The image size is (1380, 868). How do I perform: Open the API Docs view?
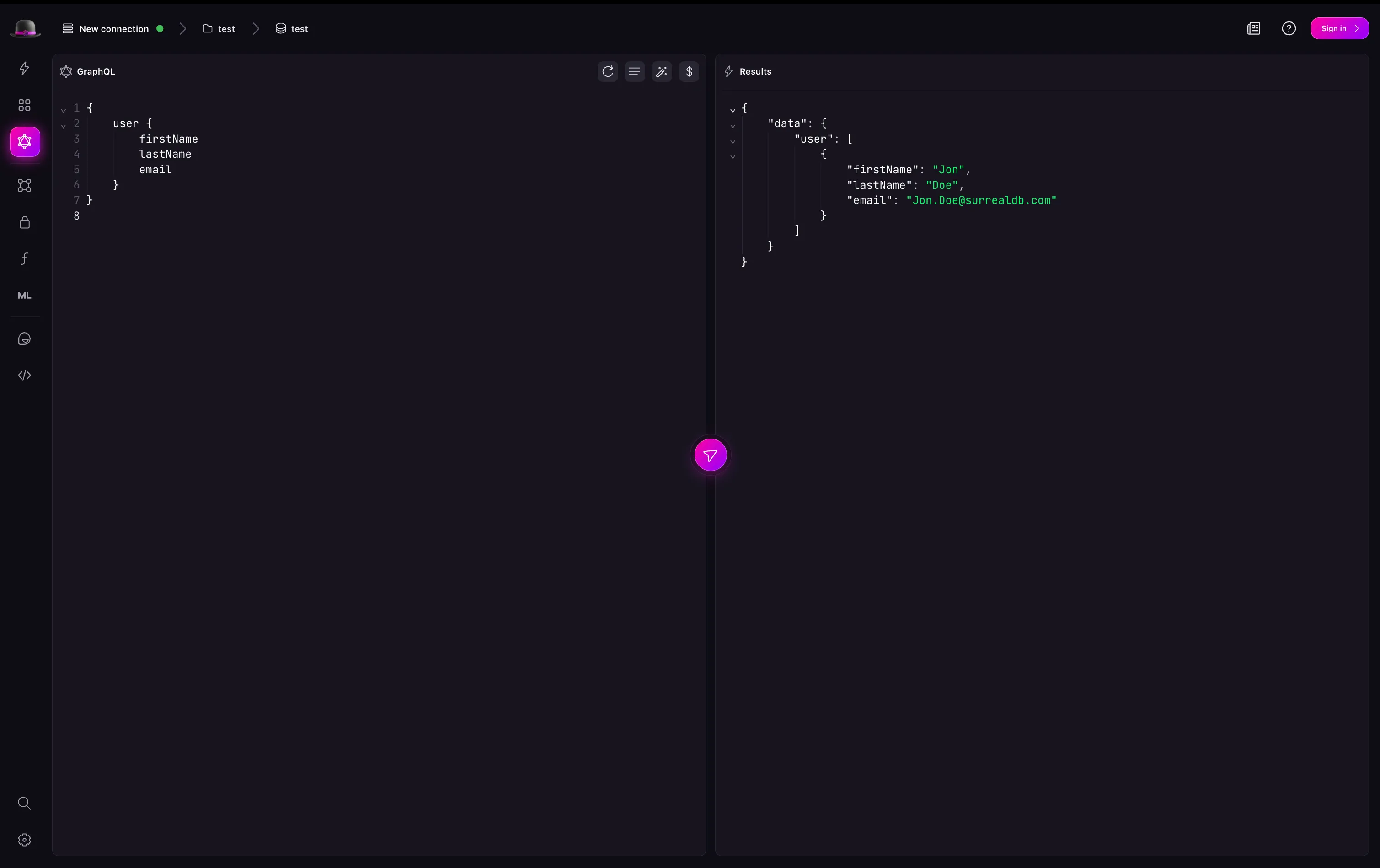(24, 375)
